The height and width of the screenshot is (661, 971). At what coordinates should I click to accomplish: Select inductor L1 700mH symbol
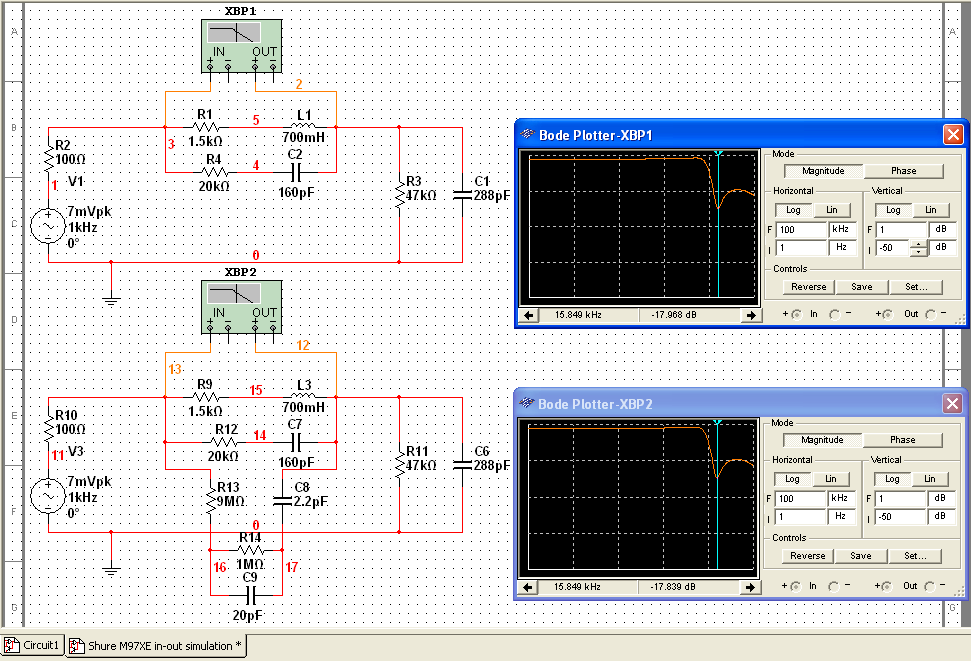303,126
